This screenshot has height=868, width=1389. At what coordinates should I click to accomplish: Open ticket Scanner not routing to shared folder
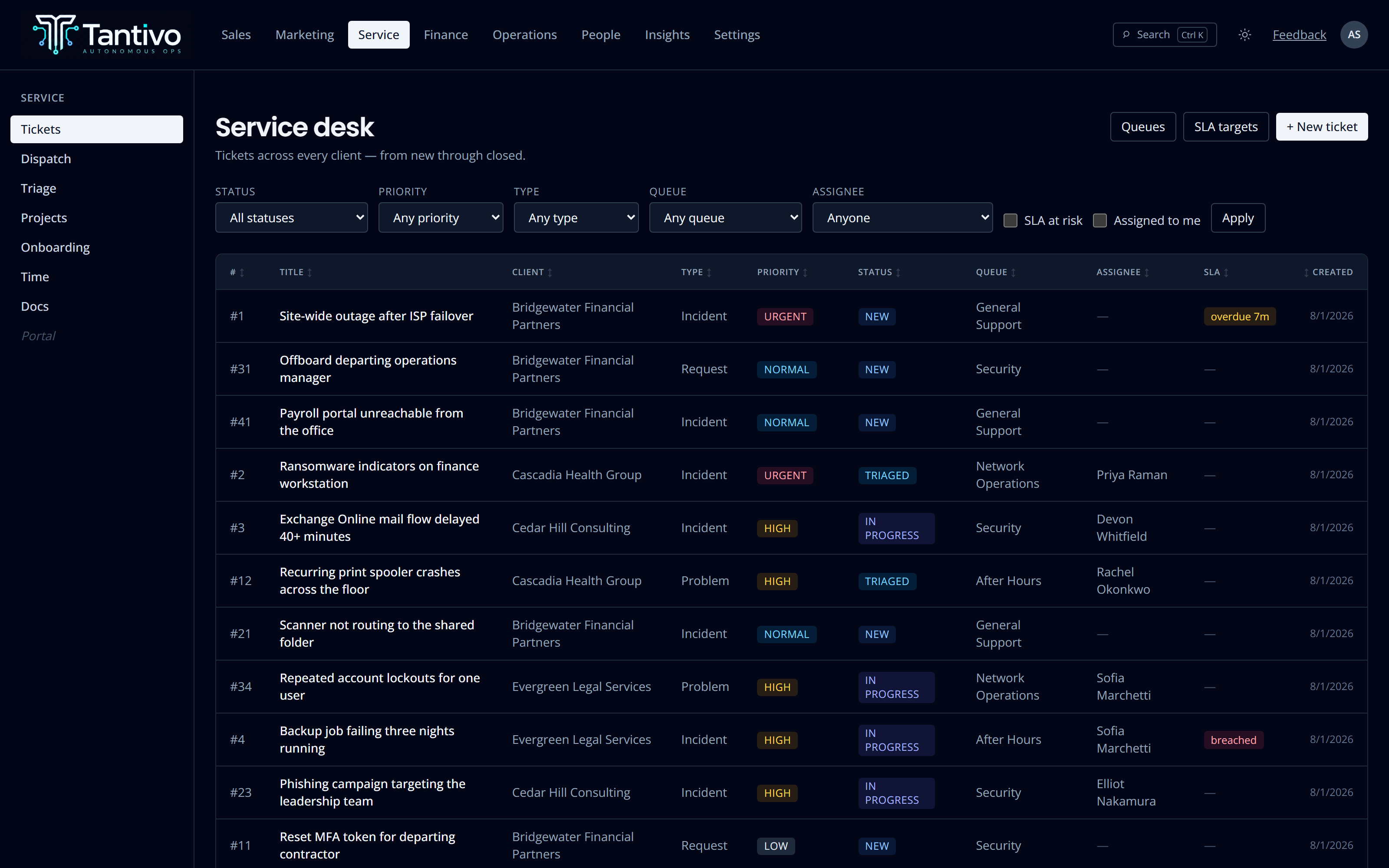377,633
